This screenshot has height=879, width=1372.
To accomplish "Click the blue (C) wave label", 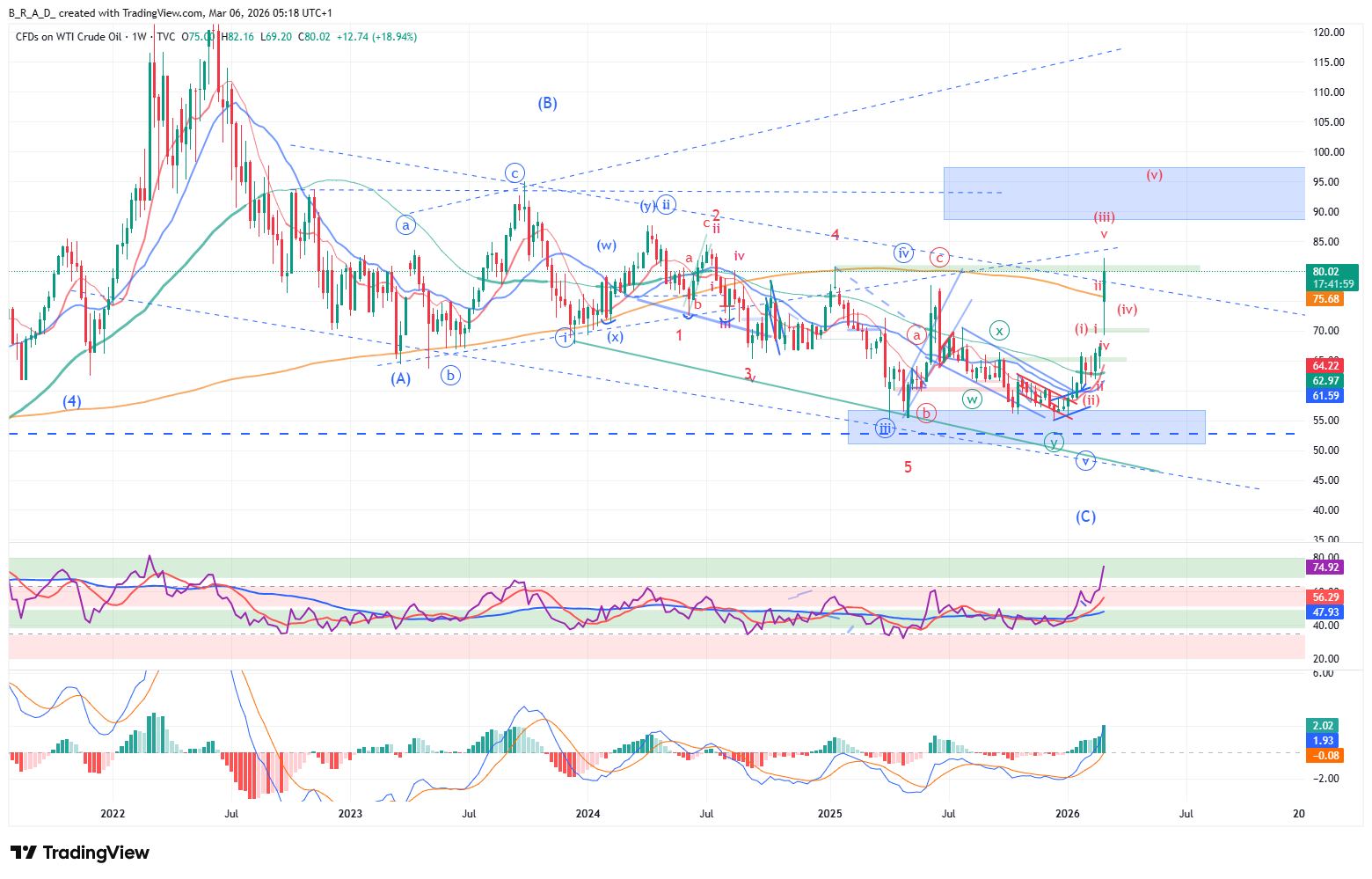I will (x=1085, y=516).
